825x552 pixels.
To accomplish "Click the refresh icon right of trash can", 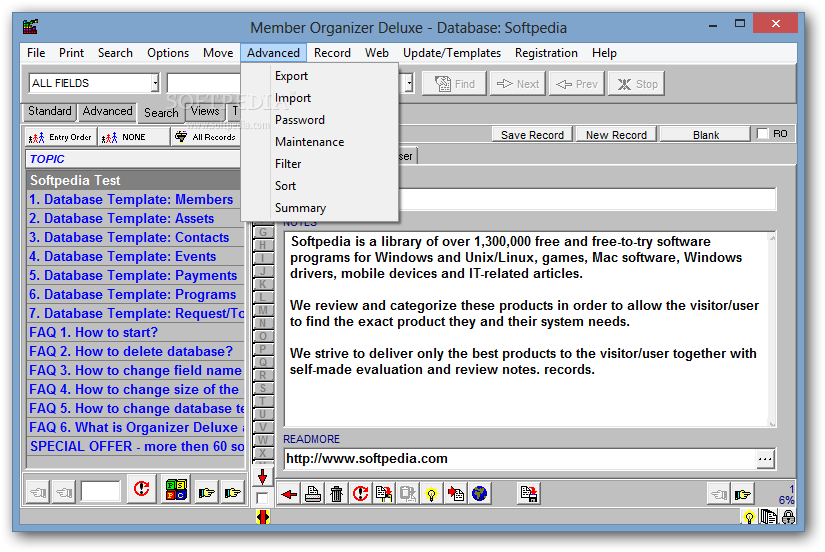I will [x=360, y=494].
